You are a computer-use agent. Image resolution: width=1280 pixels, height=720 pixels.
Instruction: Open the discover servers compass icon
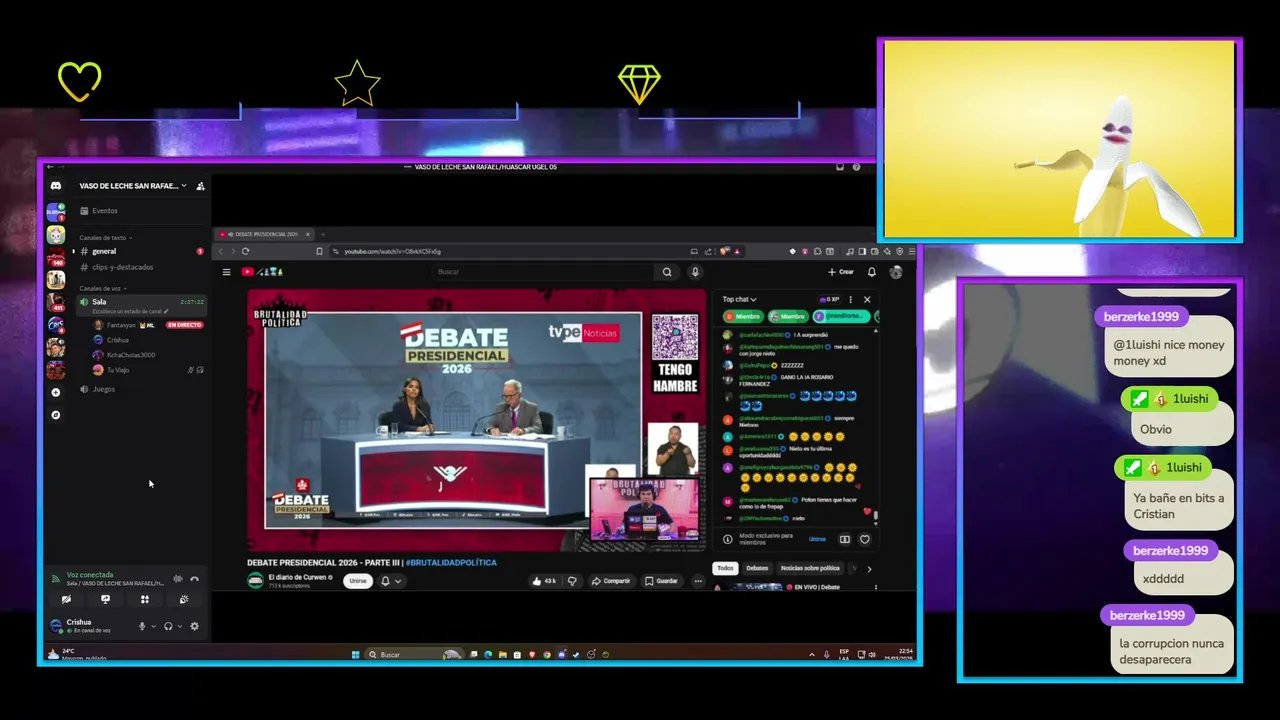56,415
